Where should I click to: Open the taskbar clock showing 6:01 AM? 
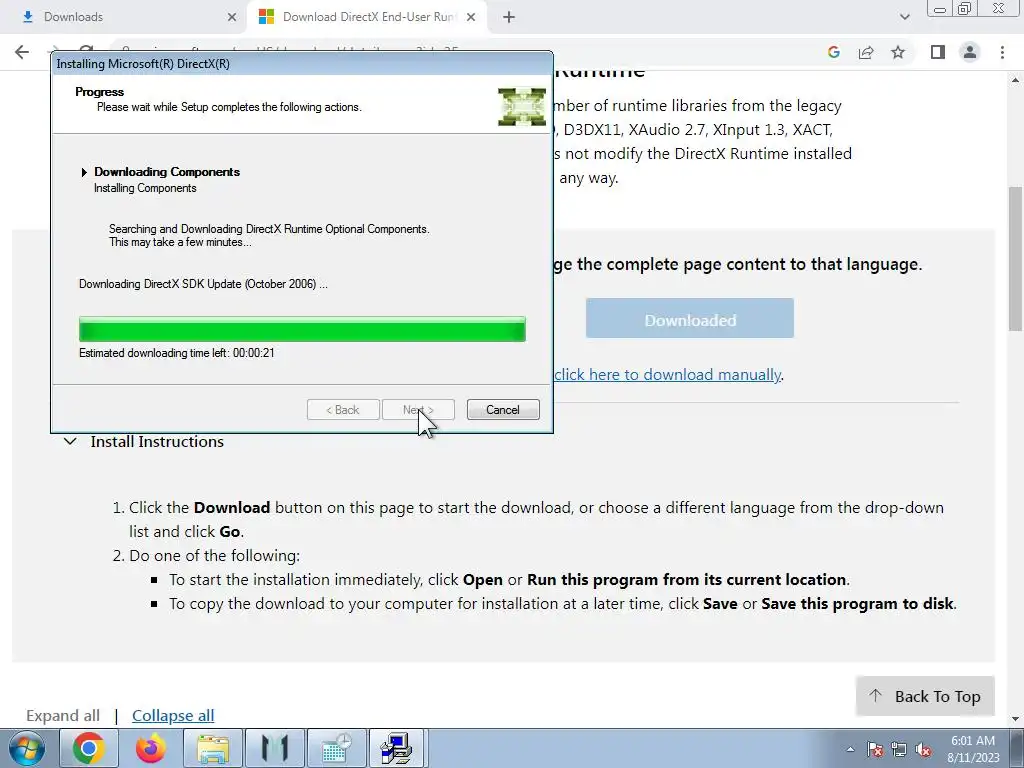pos(973,749)
